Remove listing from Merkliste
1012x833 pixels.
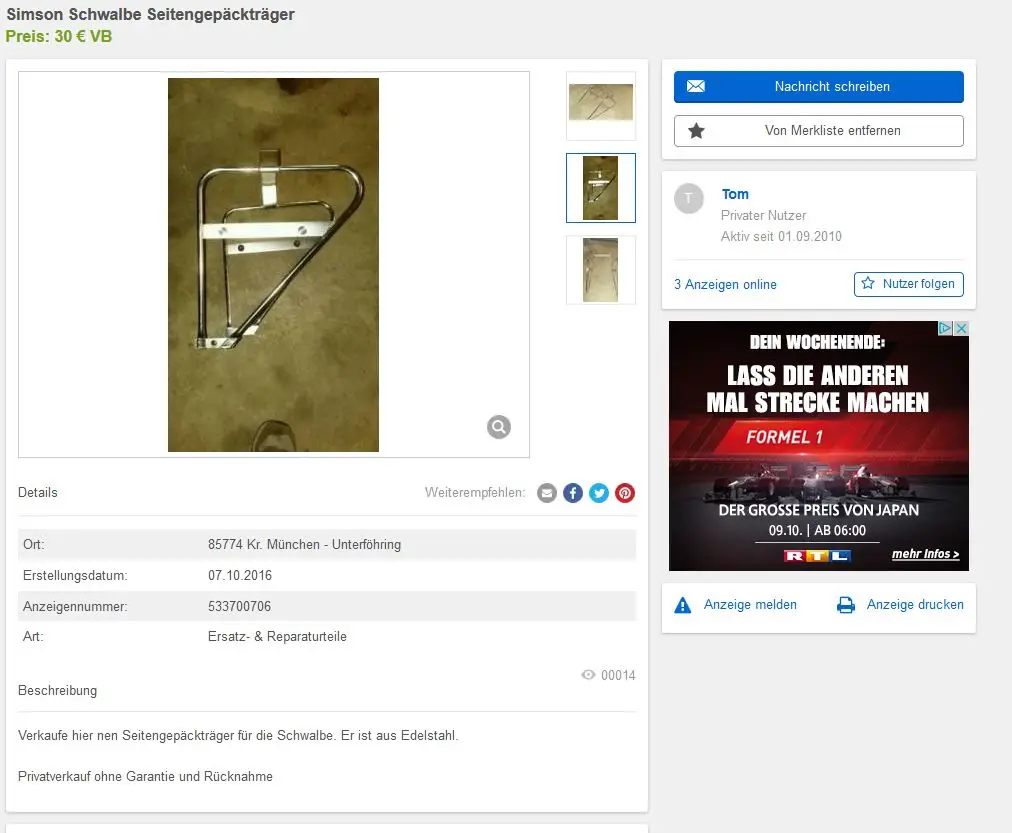[818, 131]
